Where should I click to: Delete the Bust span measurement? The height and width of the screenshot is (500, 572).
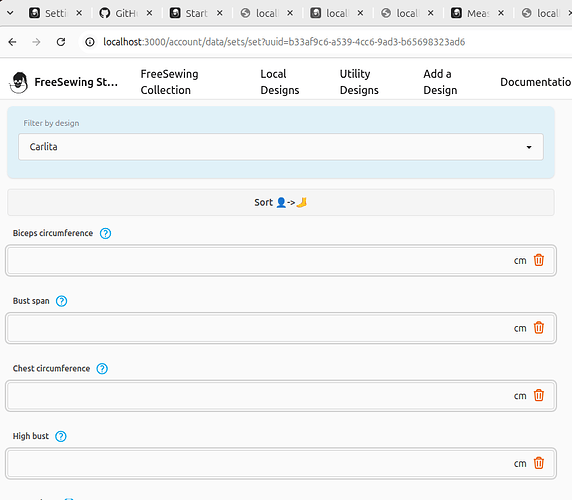pos(539,328)
